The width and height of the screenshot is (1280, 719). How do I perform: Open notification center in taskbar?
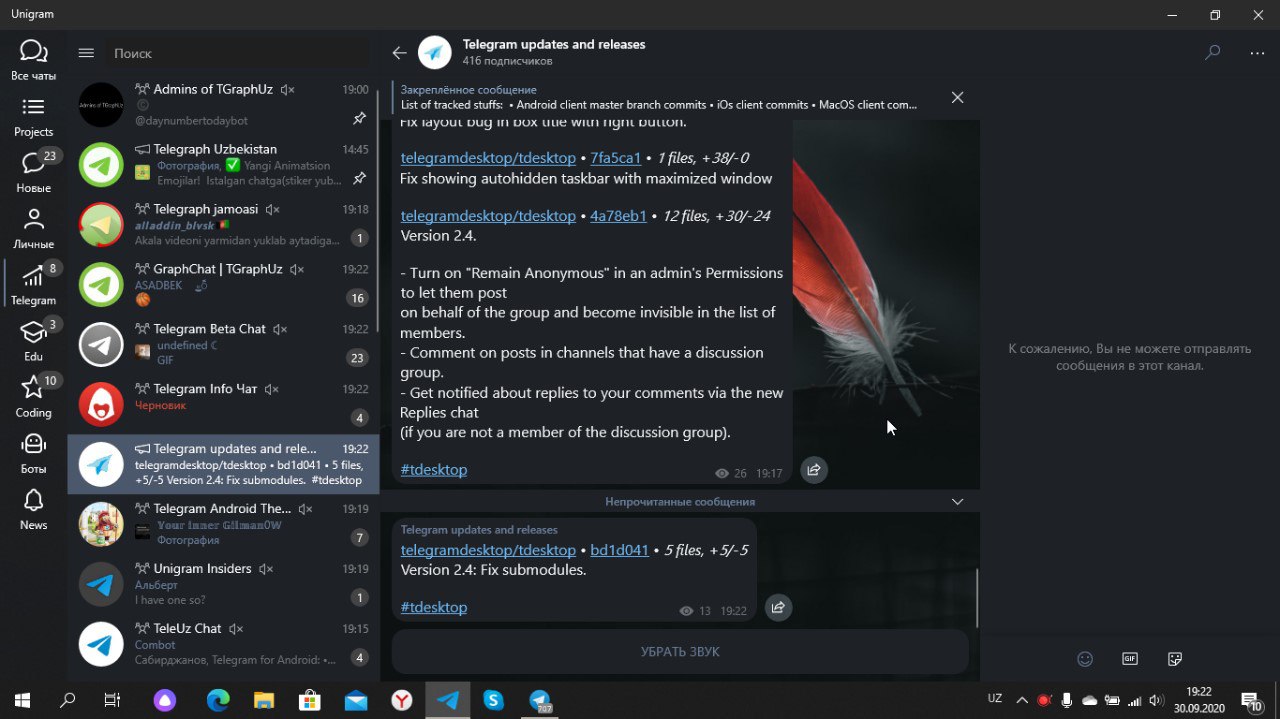tap(1251, 700)
